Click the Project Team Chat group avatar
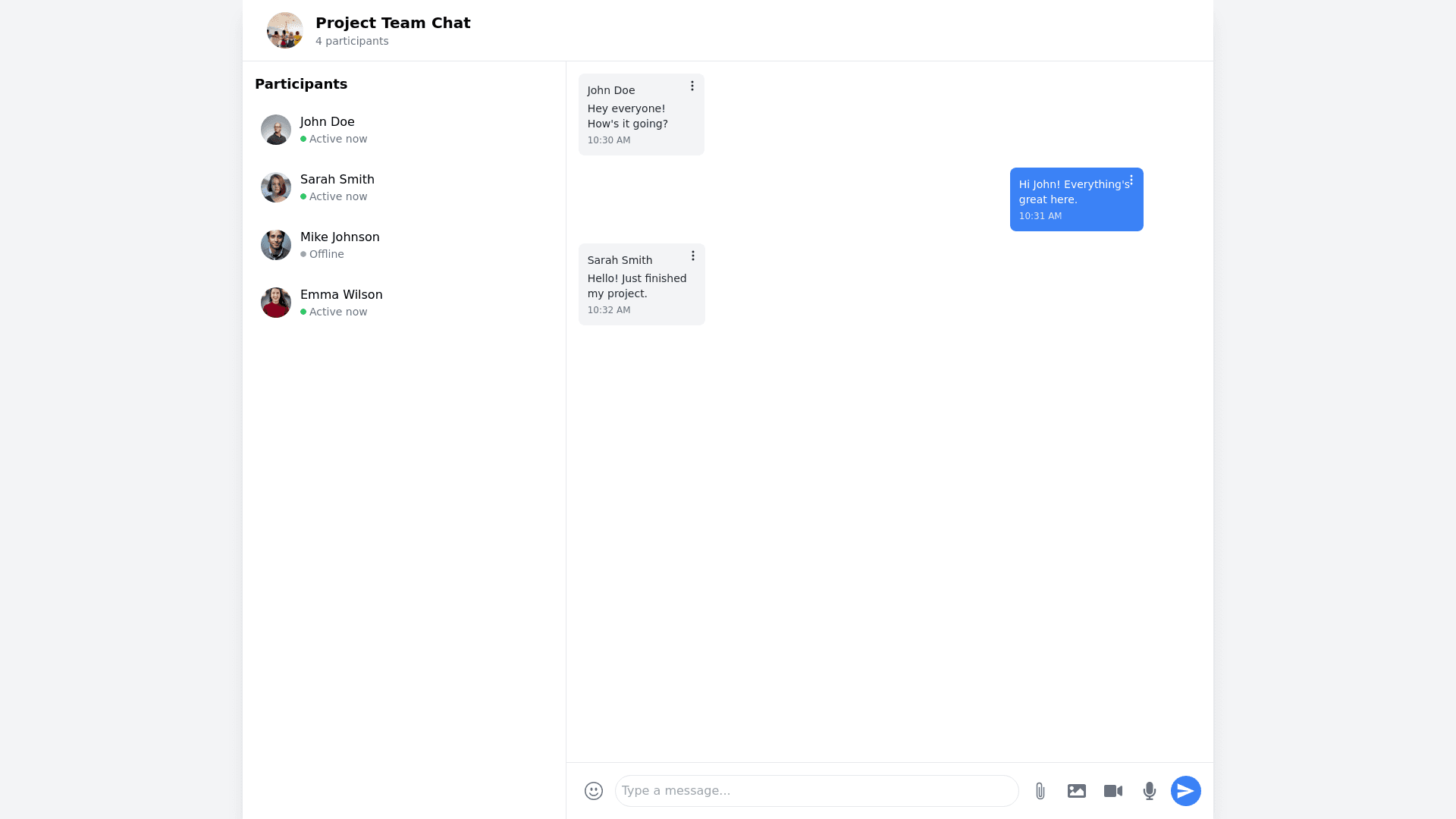The height and width of the screenshot is (819, 1456). click(x=285, y=30)
